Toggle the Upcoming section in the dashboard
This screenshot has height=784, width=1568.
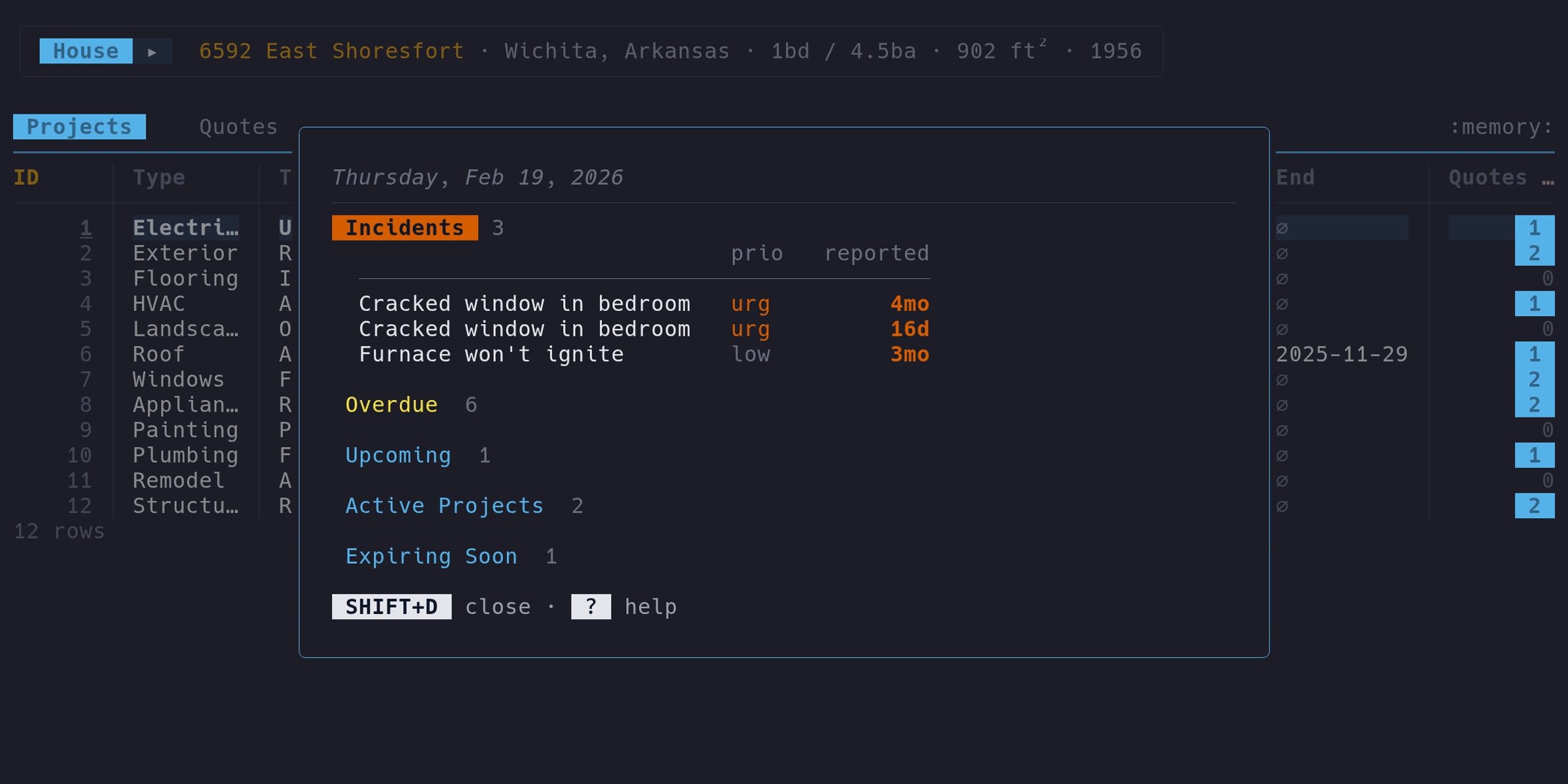398,455
